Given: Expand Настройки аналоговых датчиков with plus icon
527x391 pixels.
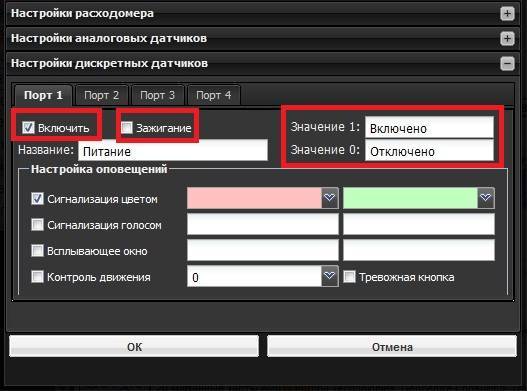Looking at the screenshot, I should tap(508, 39).
